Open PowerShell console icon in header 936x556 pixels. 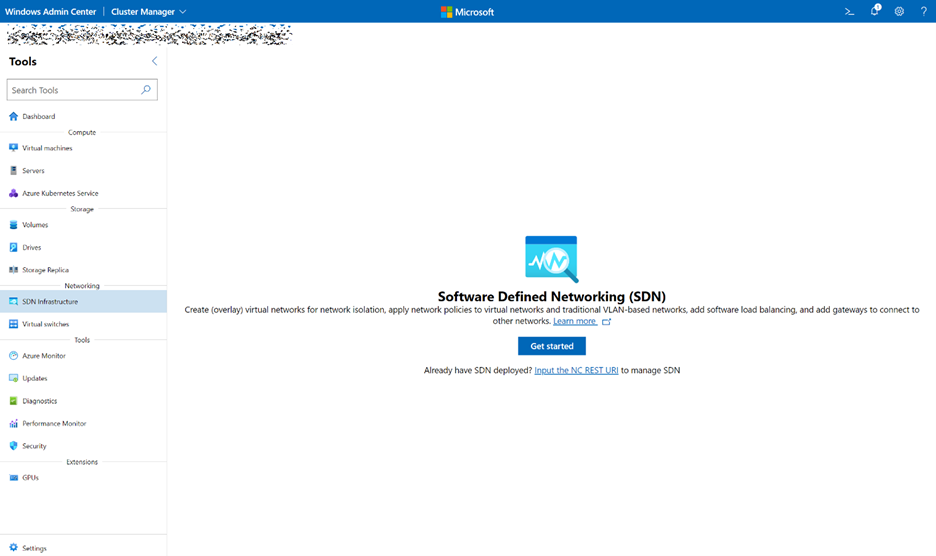[849, 11]
